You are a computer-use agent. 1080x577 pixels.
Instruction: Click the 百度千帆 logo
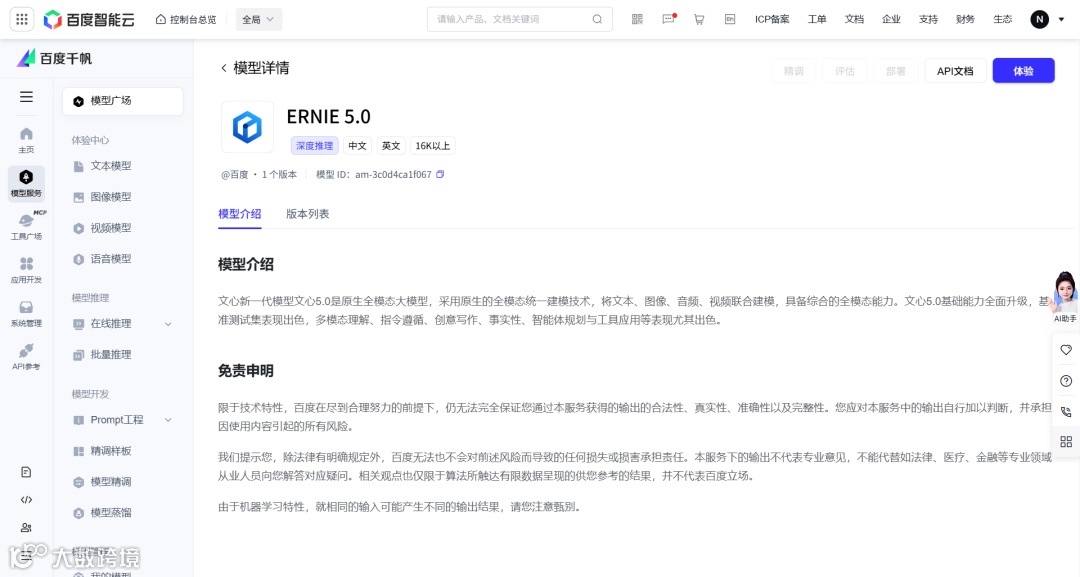54,59
